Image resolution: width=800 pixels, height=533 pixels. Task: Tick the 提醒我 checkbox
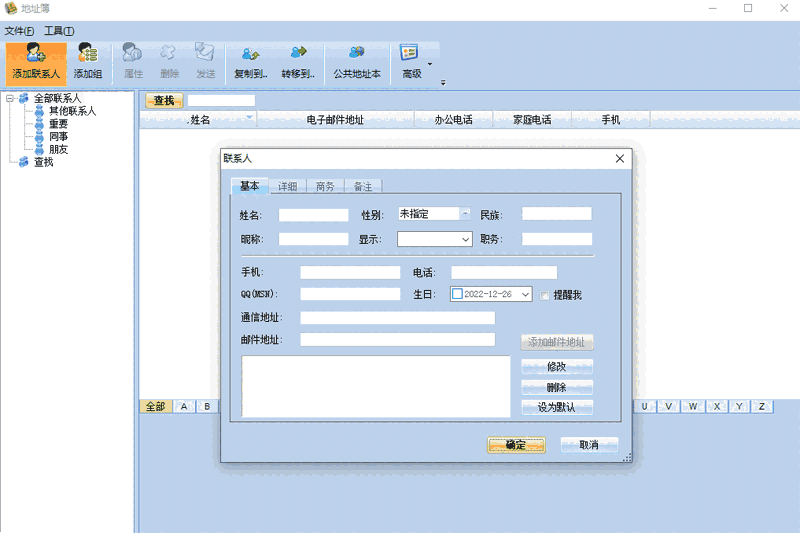tap(545, 295)
